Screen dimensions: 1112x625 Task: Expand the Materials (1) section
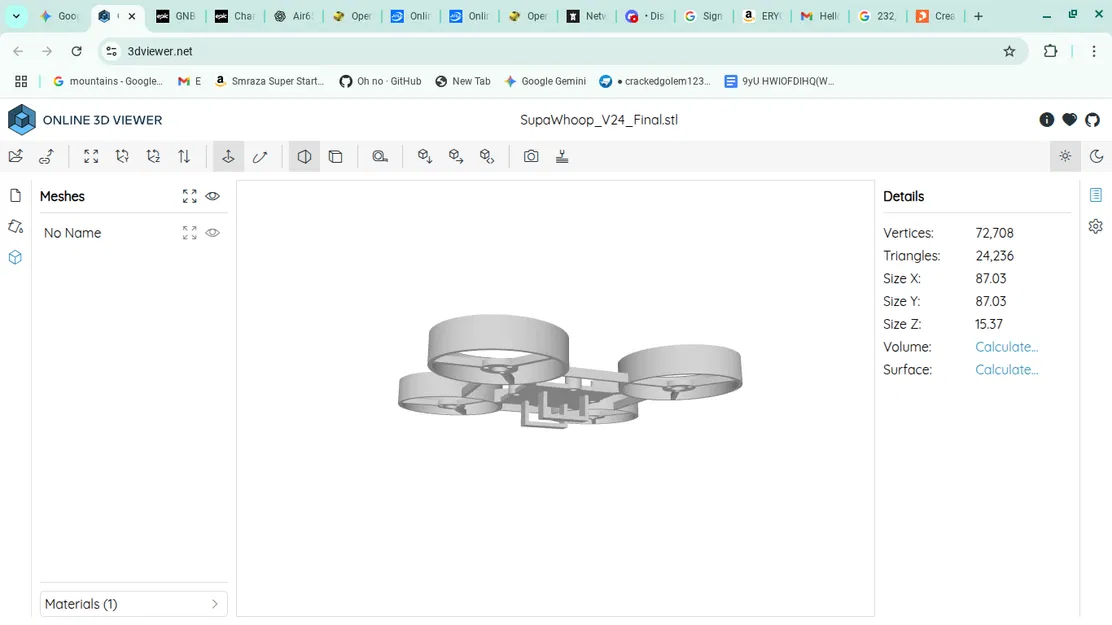(x=133, y=603)
